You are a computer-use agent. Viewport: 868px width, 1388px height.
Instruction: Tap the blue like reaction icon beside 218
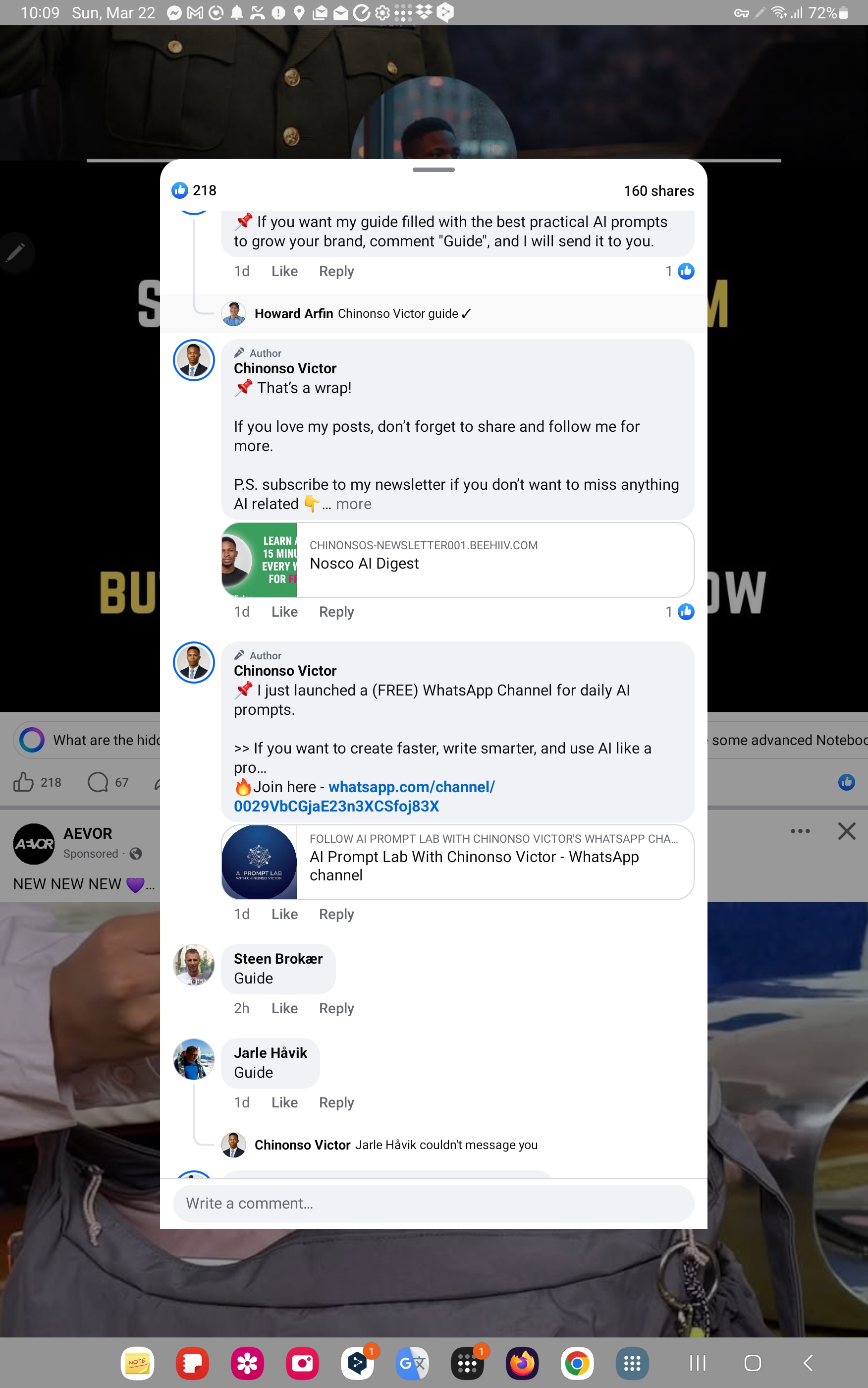click(180, 190)
